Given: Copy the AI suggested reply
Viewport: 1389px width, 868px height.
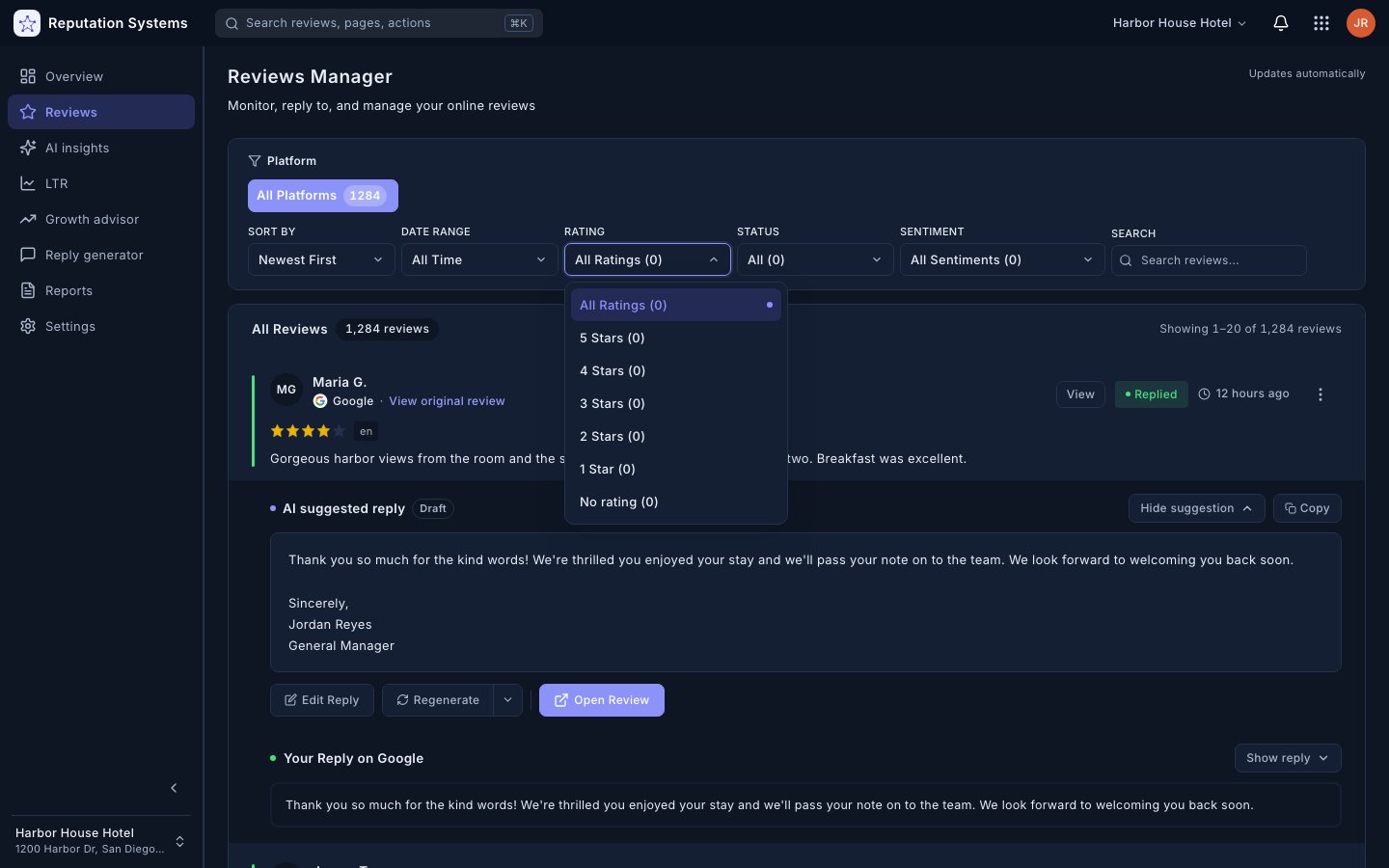Looking at the screenshot, I should 1307,508.
